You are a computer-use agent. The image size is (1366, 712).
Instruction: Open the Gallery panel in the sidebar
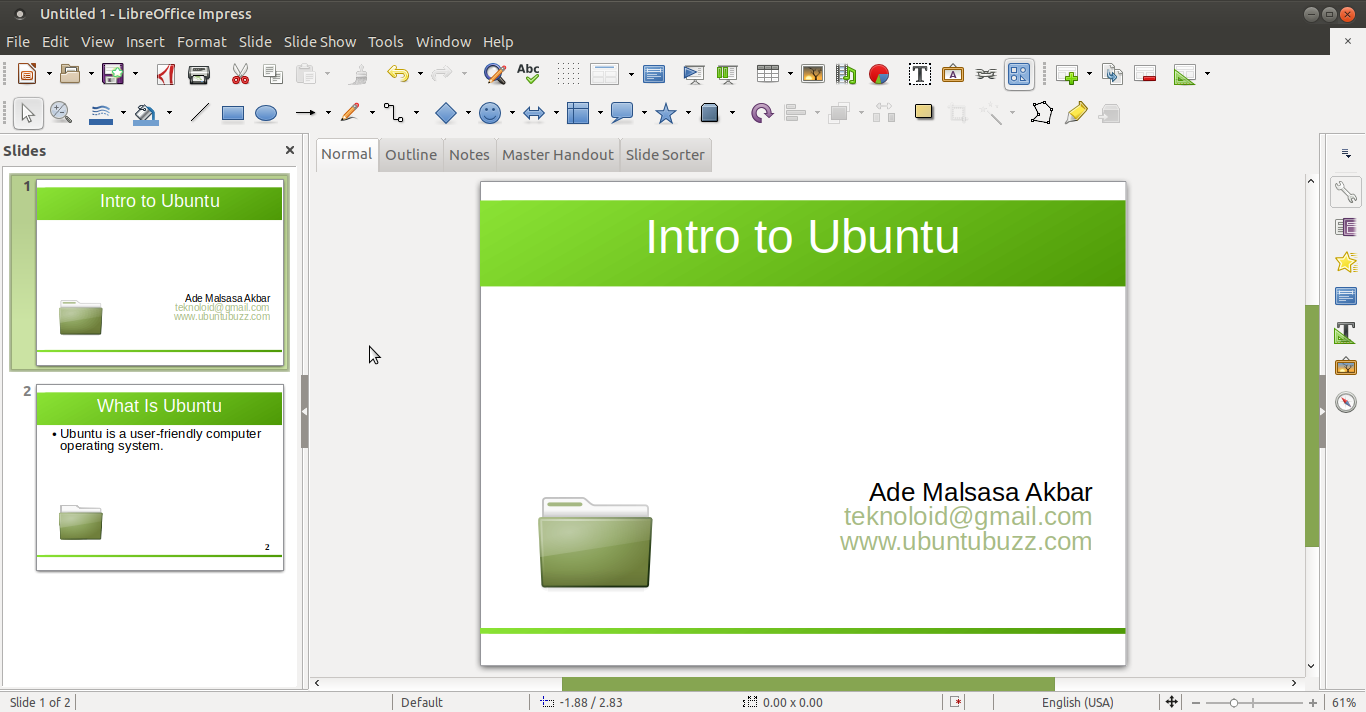tap(1345, 366)
